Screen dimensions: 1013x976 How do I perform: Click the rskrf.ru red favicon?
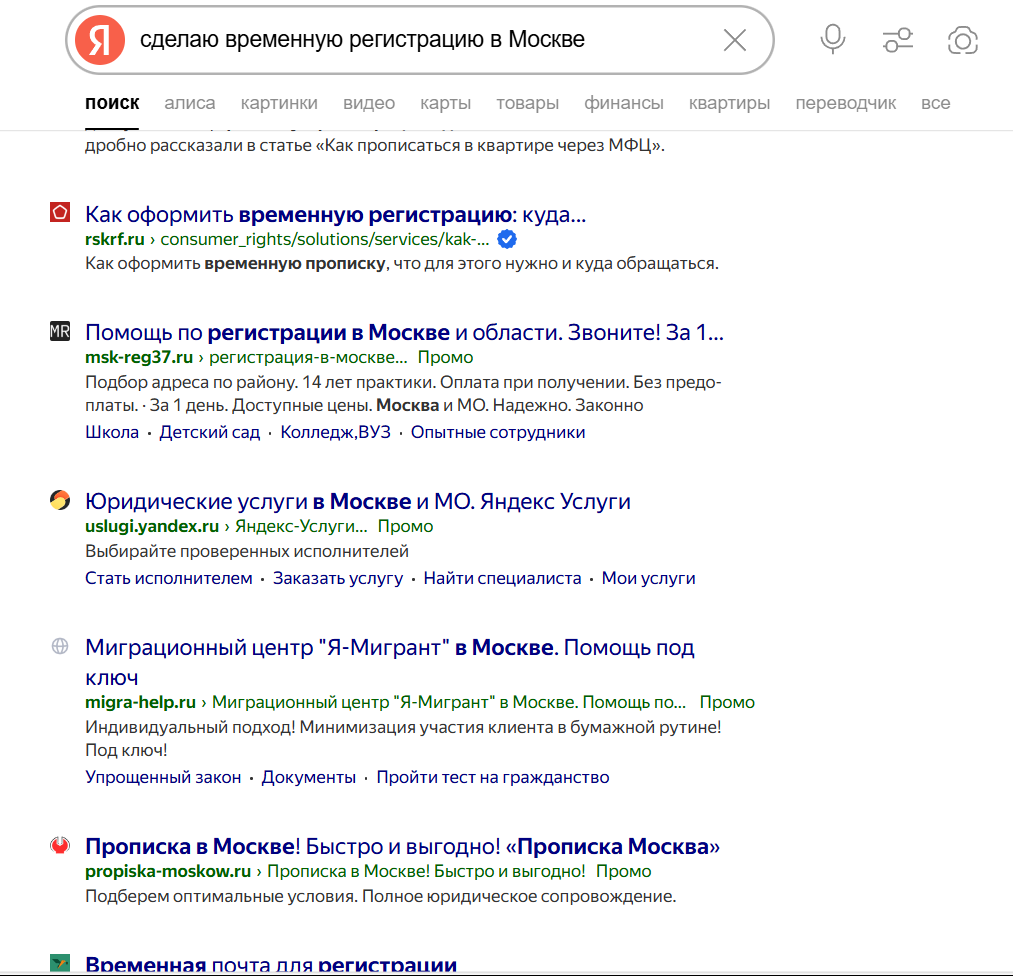[x=60, y=212]
